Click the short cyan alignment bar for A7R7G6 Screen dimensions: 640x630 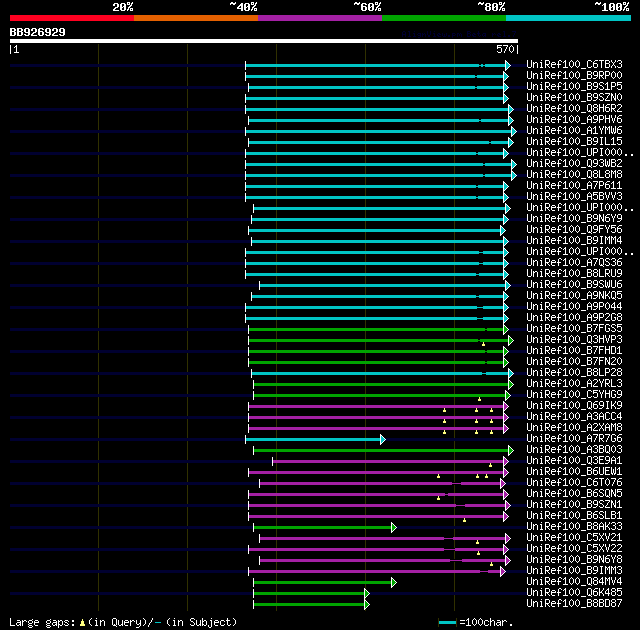point(315,439)
